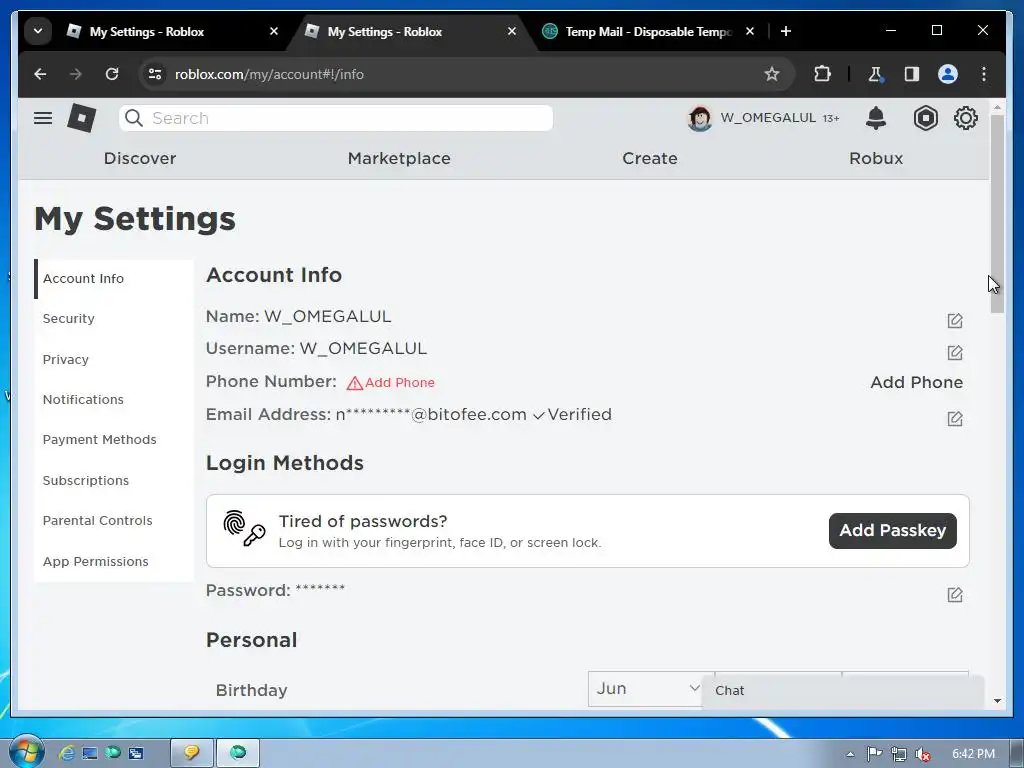This screenshot has width=1024, height=768.
Task: Click the browser address bar URL
Action: 269,74
